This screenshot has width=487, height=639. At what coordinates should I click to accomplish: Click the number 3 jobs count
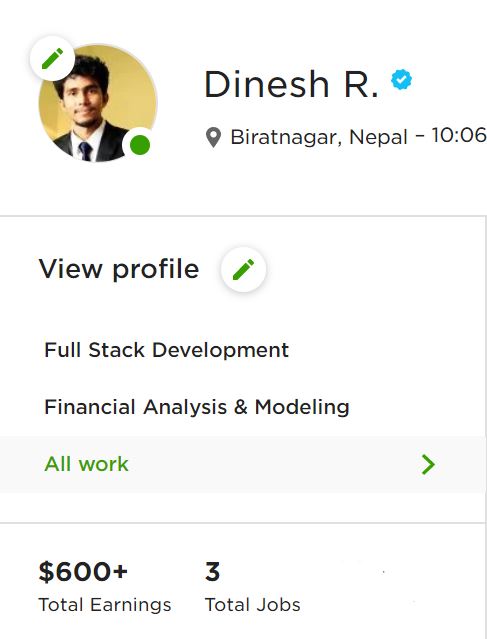pyautogui.click(x=213, y=571)
